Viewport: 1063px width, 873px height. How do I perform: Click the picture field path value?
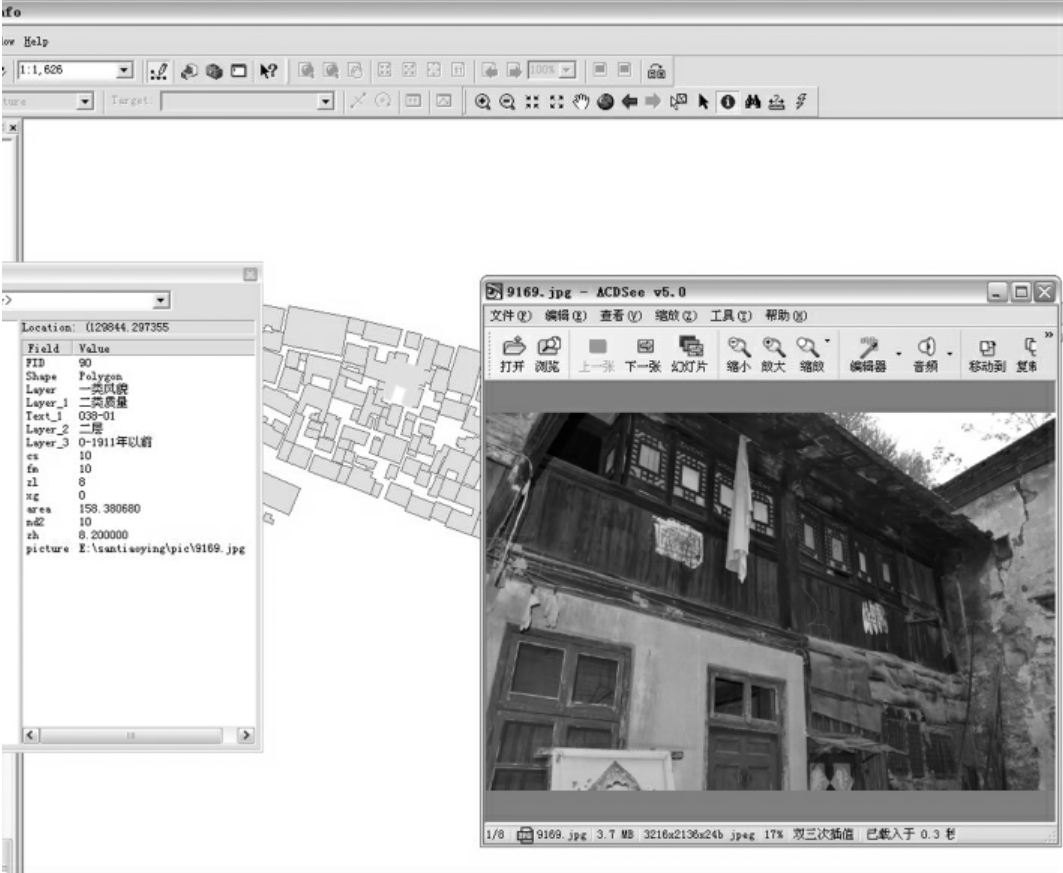pyautogui.click(x=162, y=549)
